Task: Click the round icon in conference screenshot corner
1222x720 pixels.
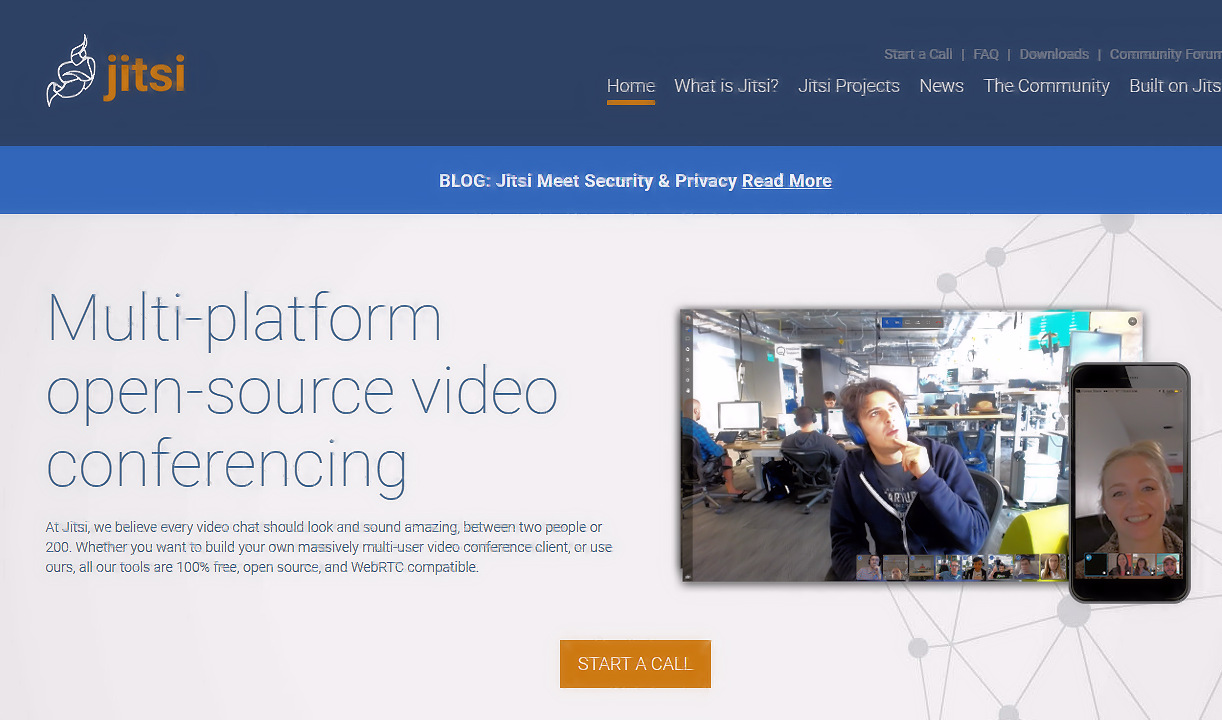Action: (x=1132, y=321)
